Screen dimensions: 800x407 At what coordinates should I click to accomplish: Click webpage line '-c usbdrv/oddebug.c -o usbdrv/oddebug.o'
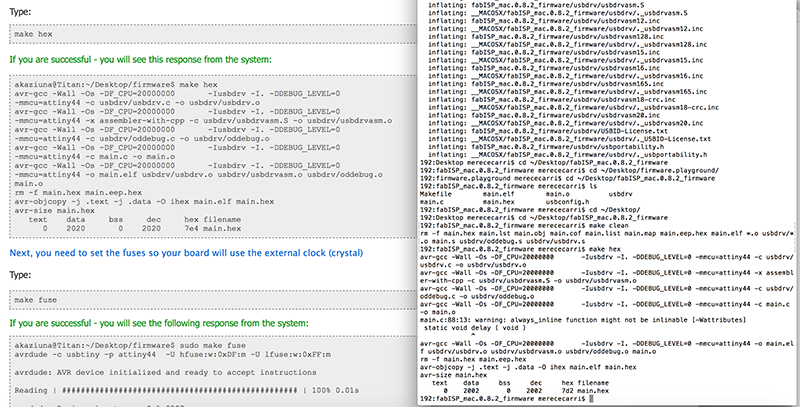tap(142, 138)
